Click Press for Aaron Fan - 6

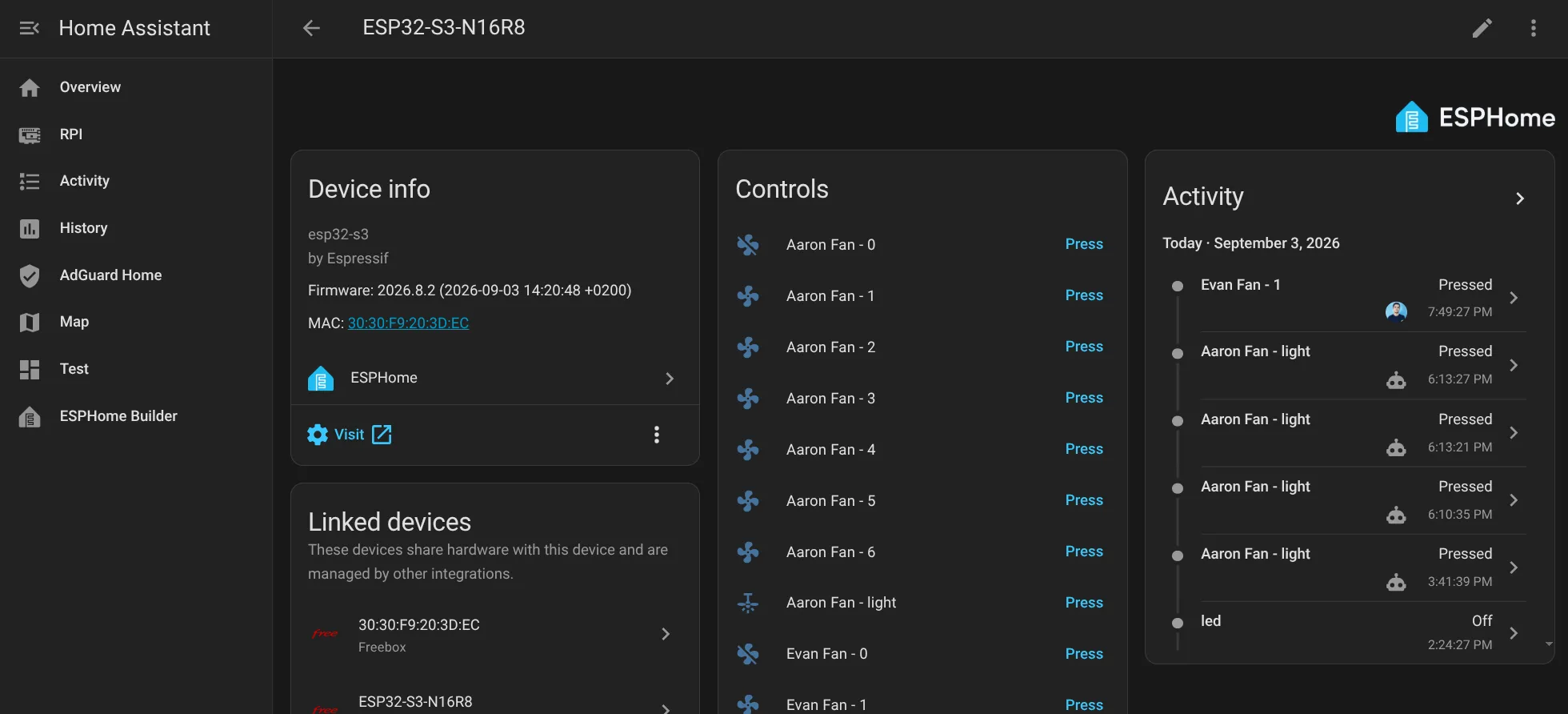[1084, 552]
